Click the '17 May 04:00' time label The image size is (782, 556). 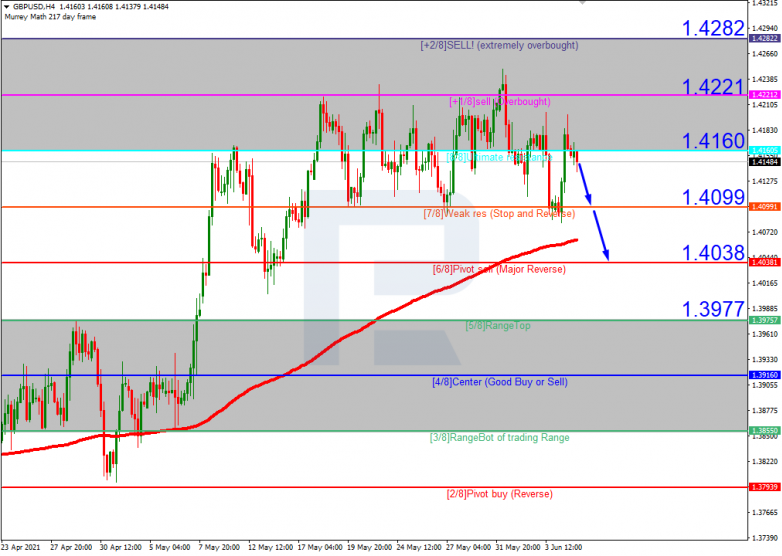(320, 548)
